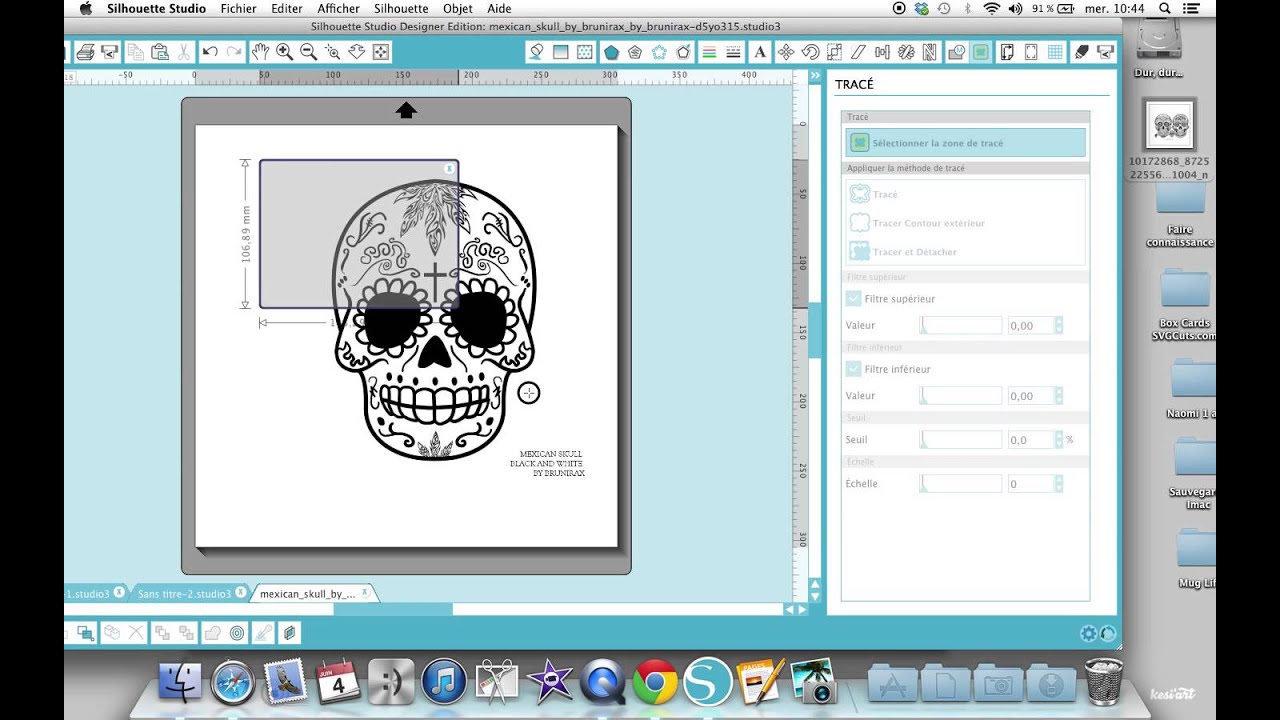This screenshot has height=720, width=1280.
Task: Open the Objet menu
Action: click(458, 8)
